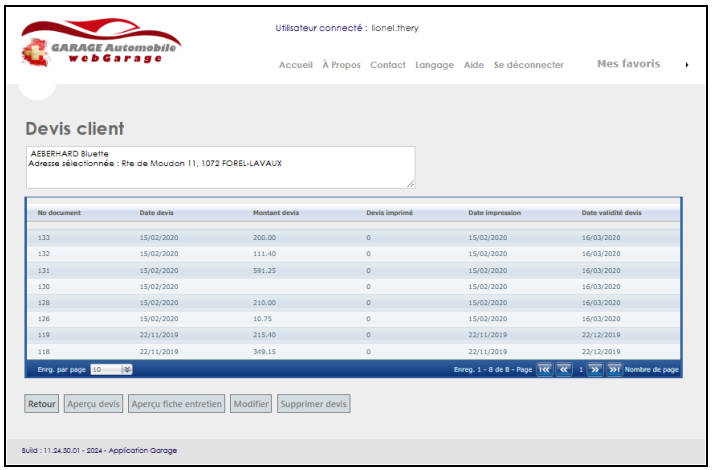The image size is (712, 470).
Task: Go to first page of results
Action: click(545, 369)
